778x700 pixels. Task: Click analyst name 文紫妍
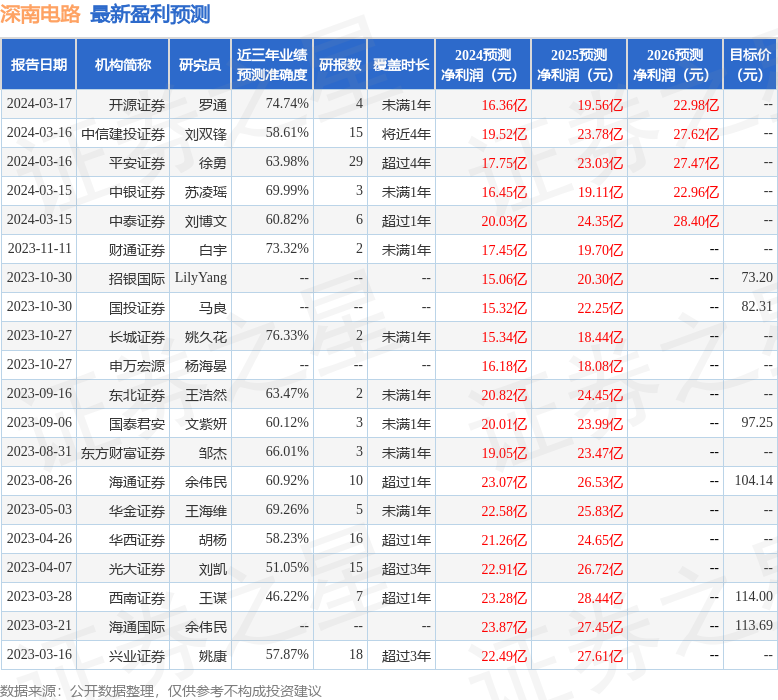[x=206, y=424]
